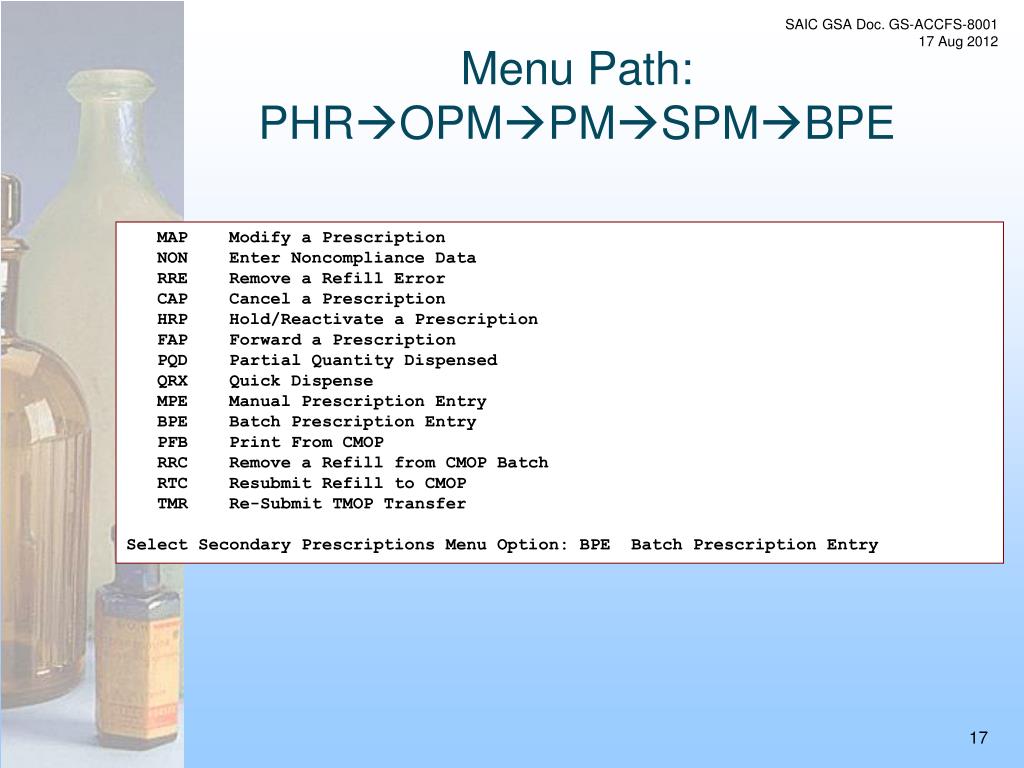Click SAIC GSA Doc. GS-ACCFS-8001 header text
Screen dimensions: 1024x768
coord(891,25)
